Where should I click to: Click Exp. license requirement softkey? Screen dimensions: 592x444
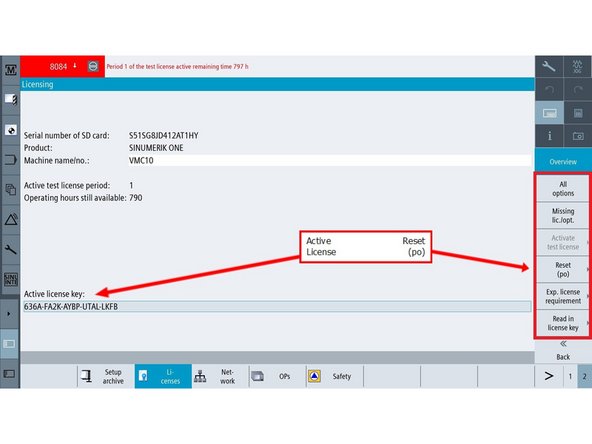click(563, 296)
